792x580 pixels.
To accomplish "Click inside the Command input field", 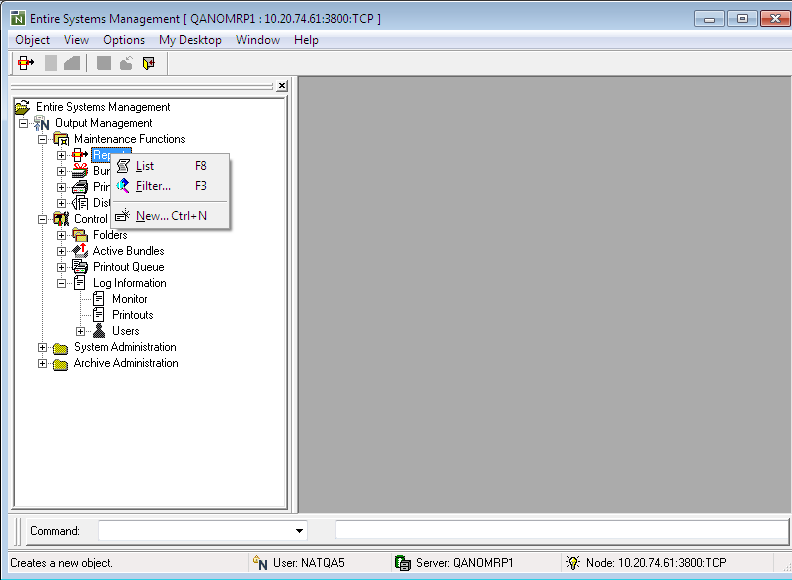I will [x=196, y=530].
